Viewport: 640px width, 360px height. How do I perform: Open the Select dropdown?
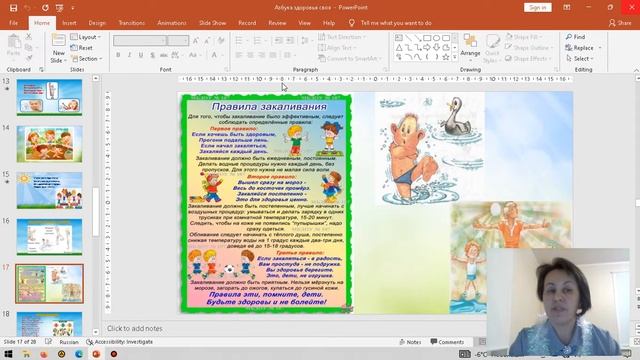click(x=580, y=59)
